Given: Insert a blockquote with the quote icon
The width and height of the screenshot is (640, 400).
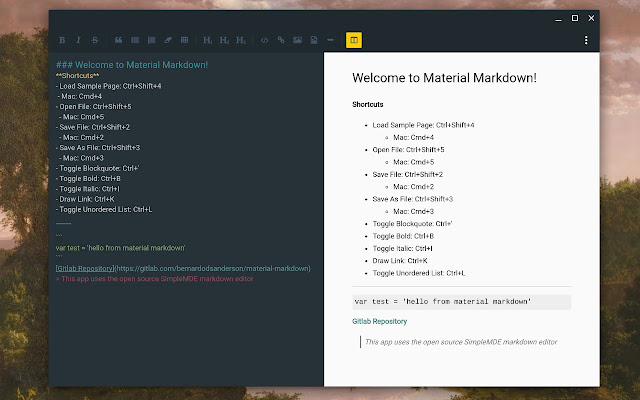Looking at the screenshot, I should pos(118,40).
